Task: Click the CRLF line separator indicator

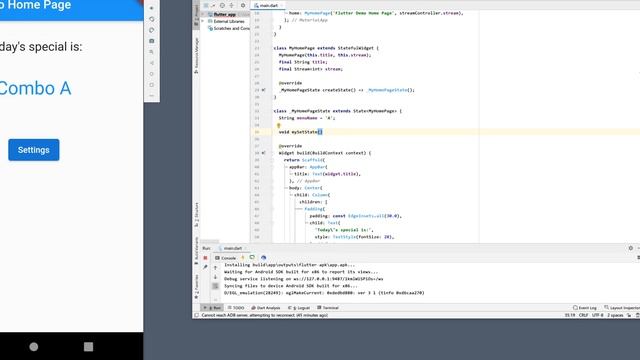Action: (583, 315)
